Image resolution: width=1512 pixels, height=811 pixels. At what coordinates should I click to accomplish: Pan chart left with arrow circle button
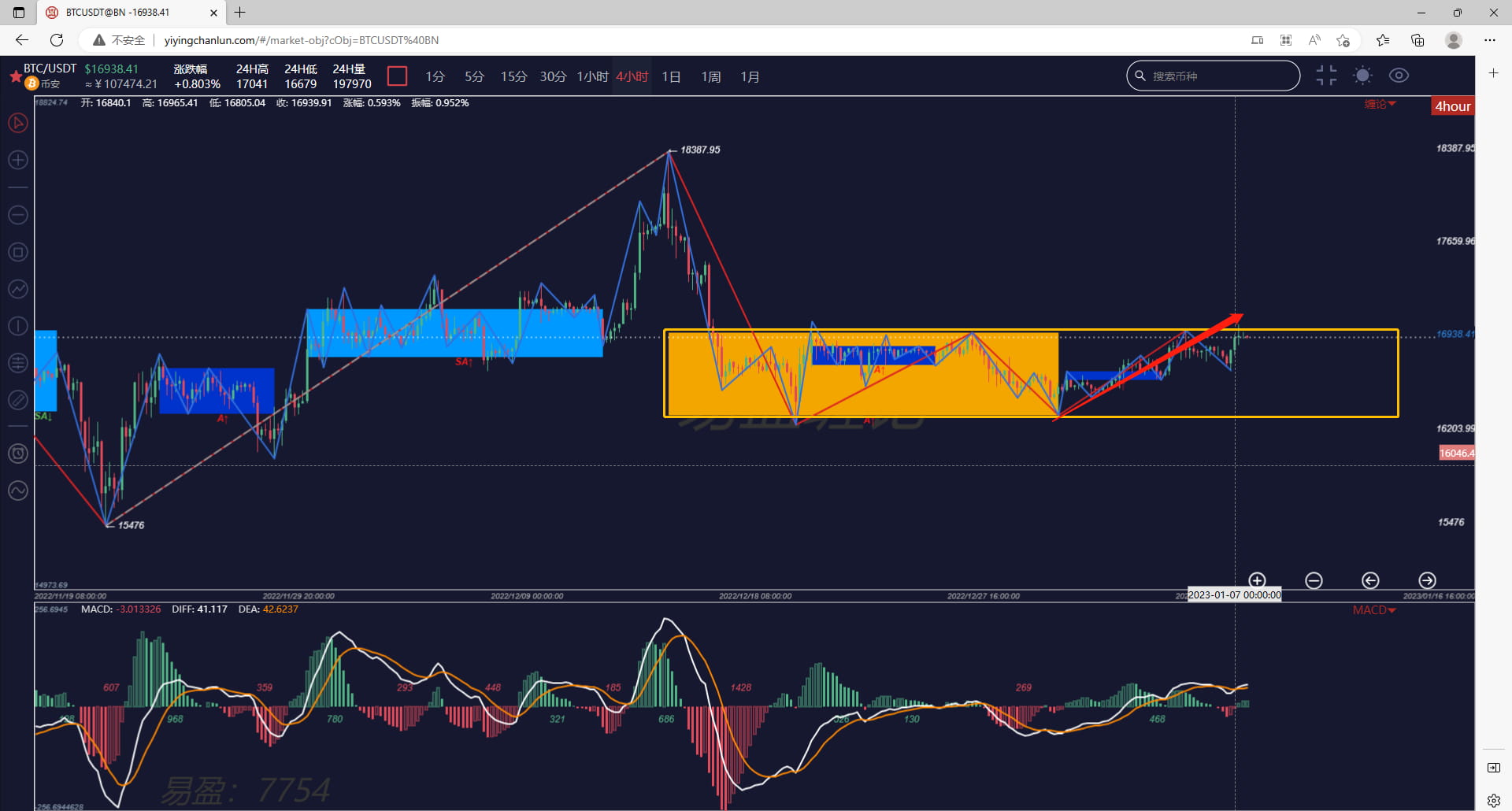click(1370, 580)
